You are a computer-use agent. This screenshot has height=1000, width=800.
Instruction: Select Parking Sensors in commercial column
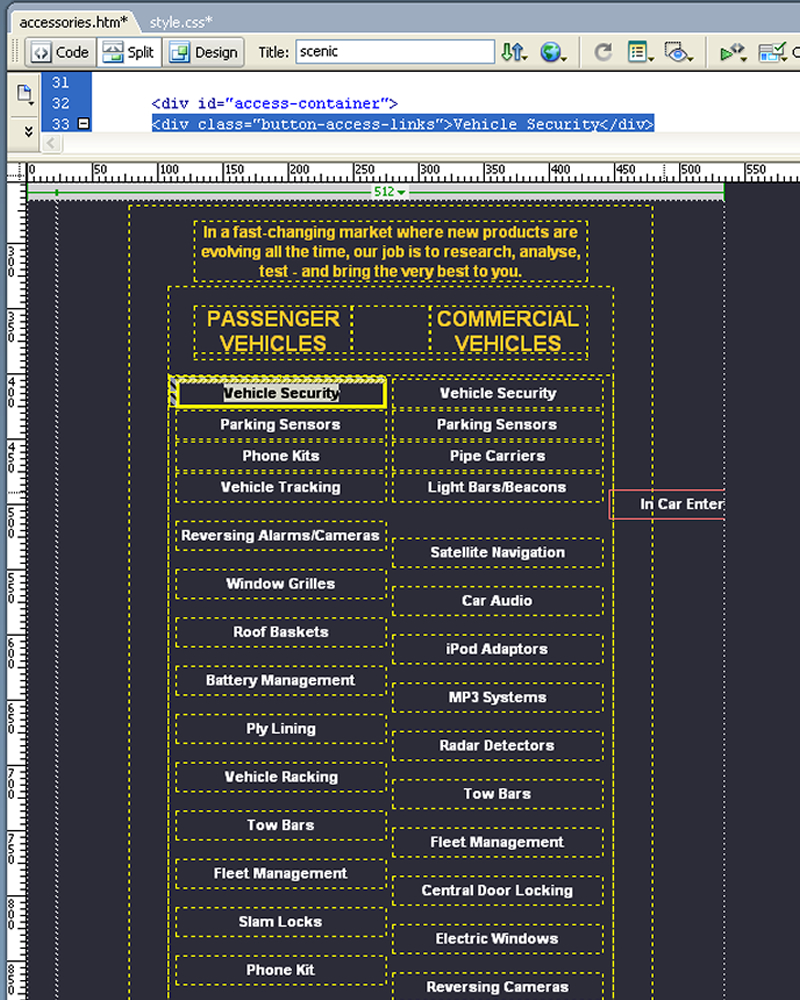[498, 424]
